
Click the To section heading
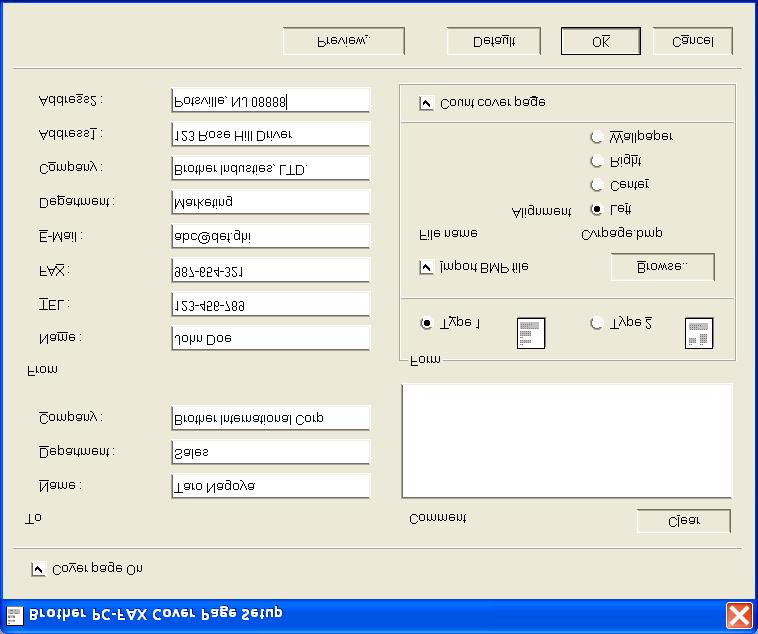point(33,519)
